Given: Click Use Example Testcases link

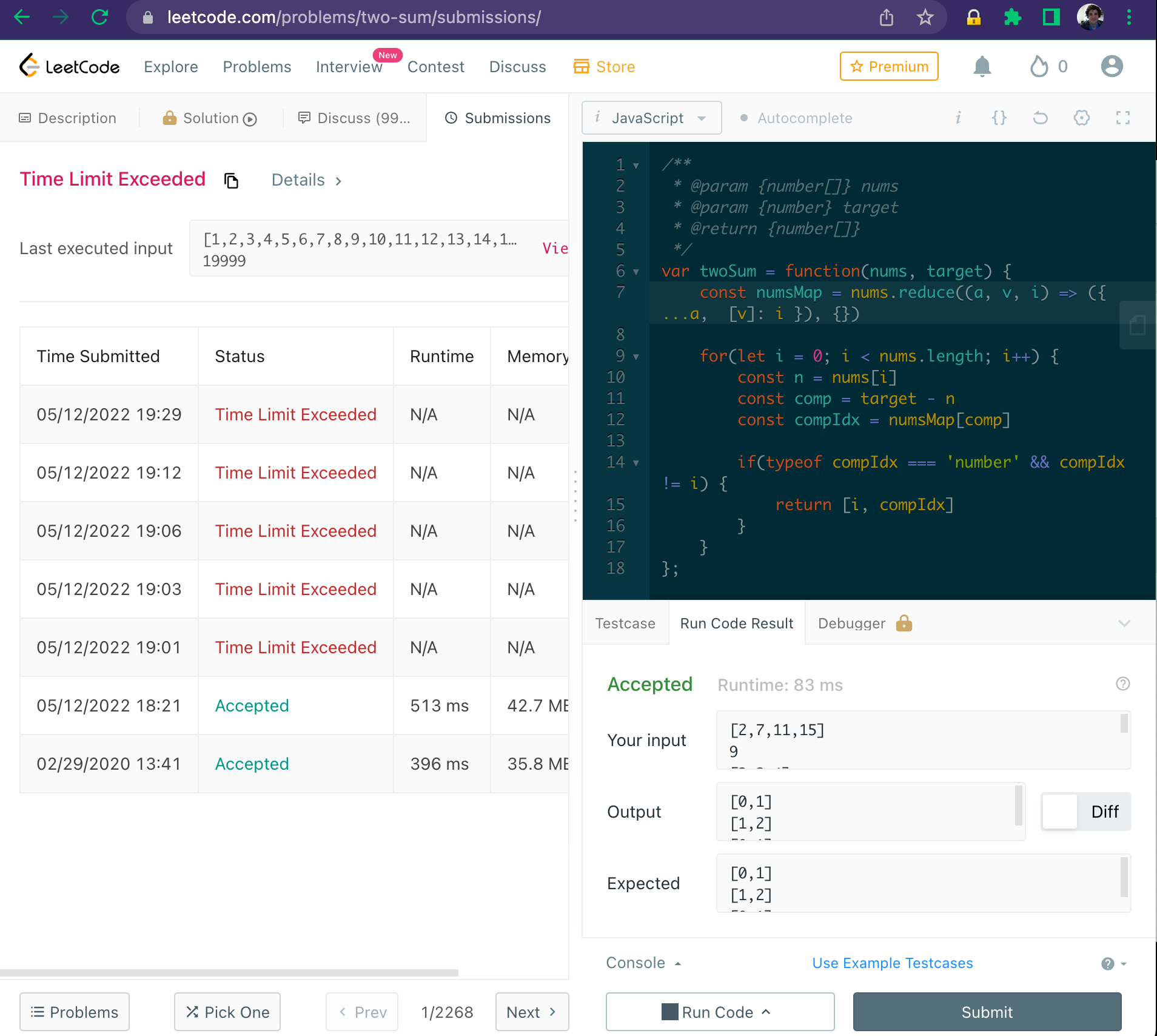Looking at the screenshot, I should pyautogui.click(x=891, y=963).
